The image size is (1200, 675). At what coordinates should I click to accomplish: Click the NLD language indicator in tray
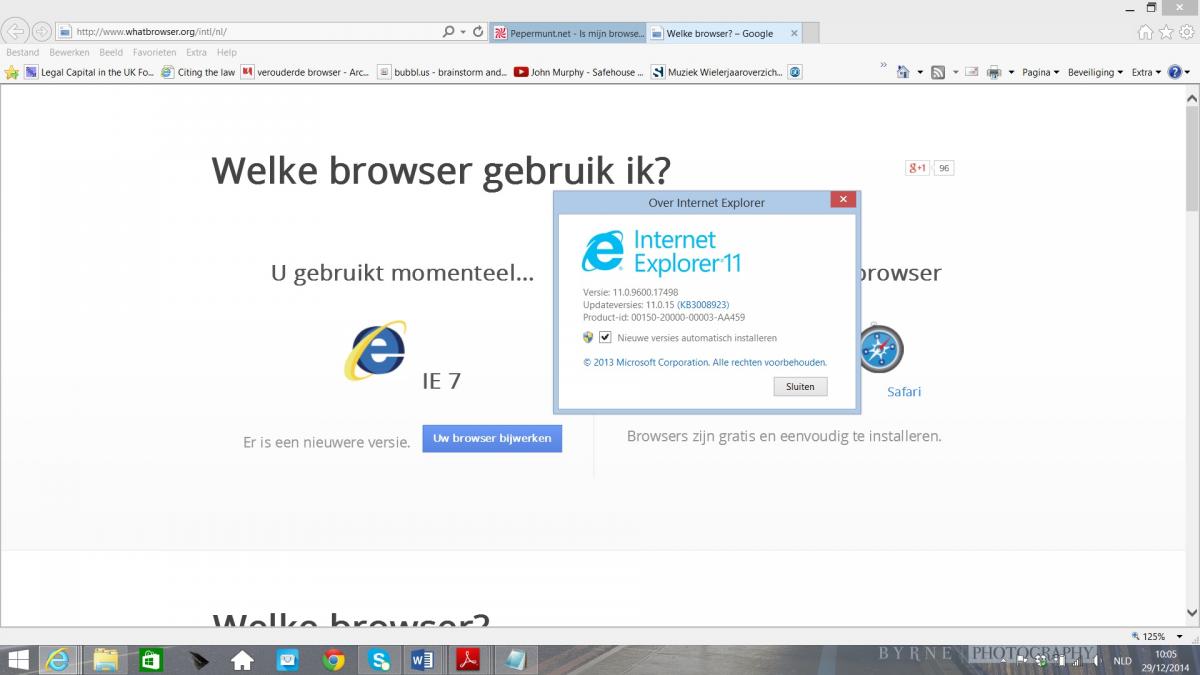coord(1122,661)
